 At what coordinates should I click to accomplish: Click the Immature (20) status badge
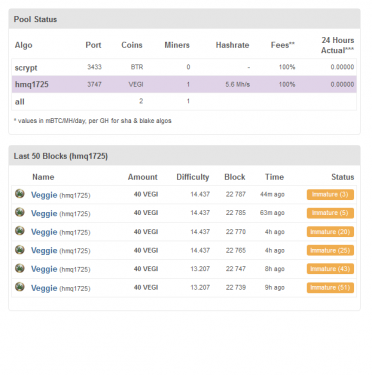pyautogui.click(x=330, y=232)
